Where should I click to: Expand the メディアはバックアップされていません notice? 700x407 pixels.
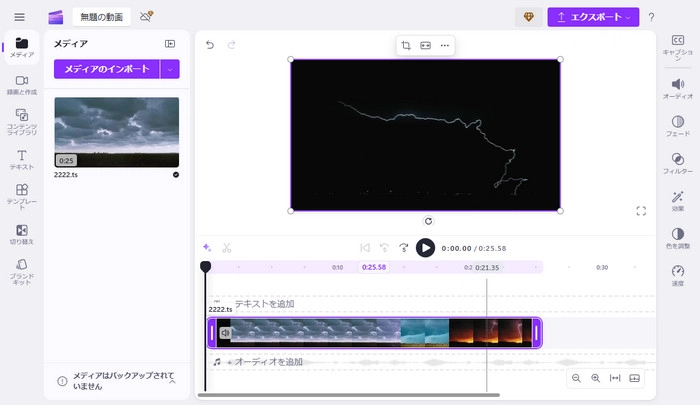point(172,382)
